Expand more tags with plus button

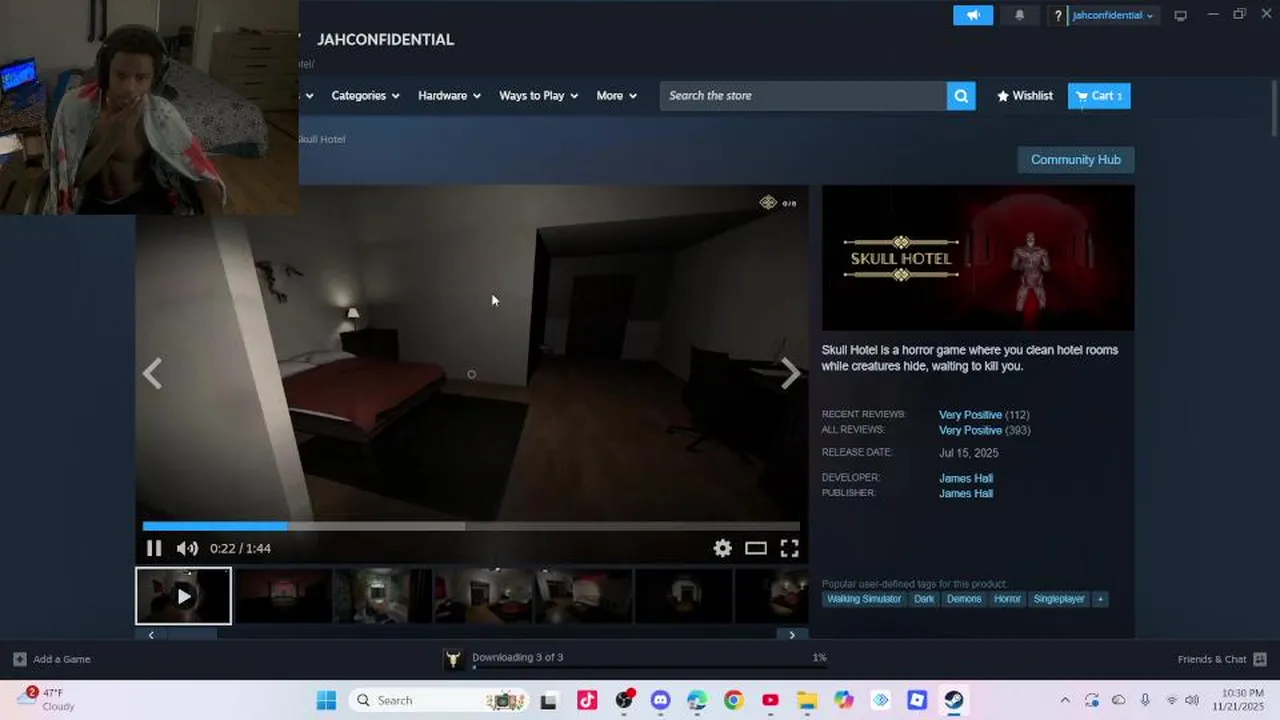click(1100, 599)
